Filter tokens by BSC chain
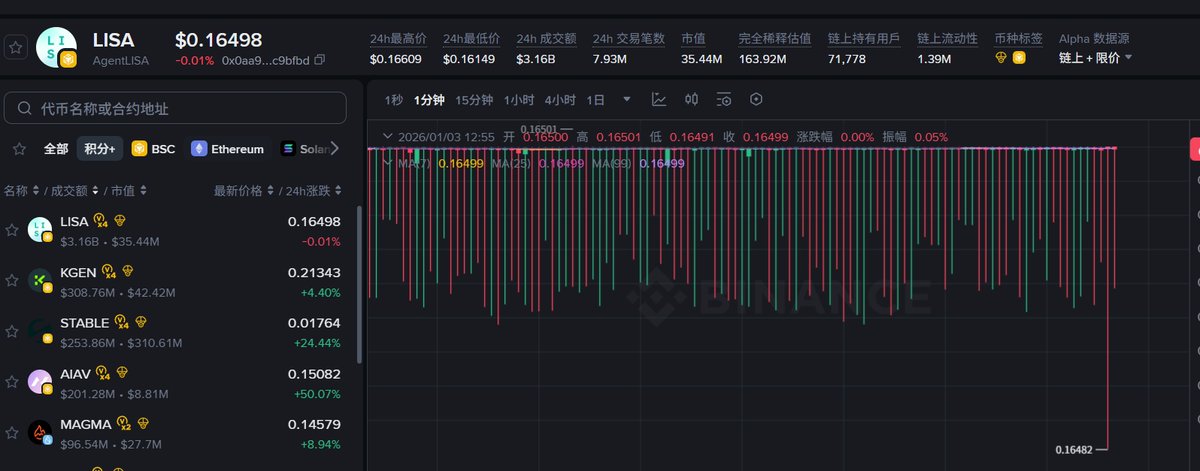 click(153, 149)
